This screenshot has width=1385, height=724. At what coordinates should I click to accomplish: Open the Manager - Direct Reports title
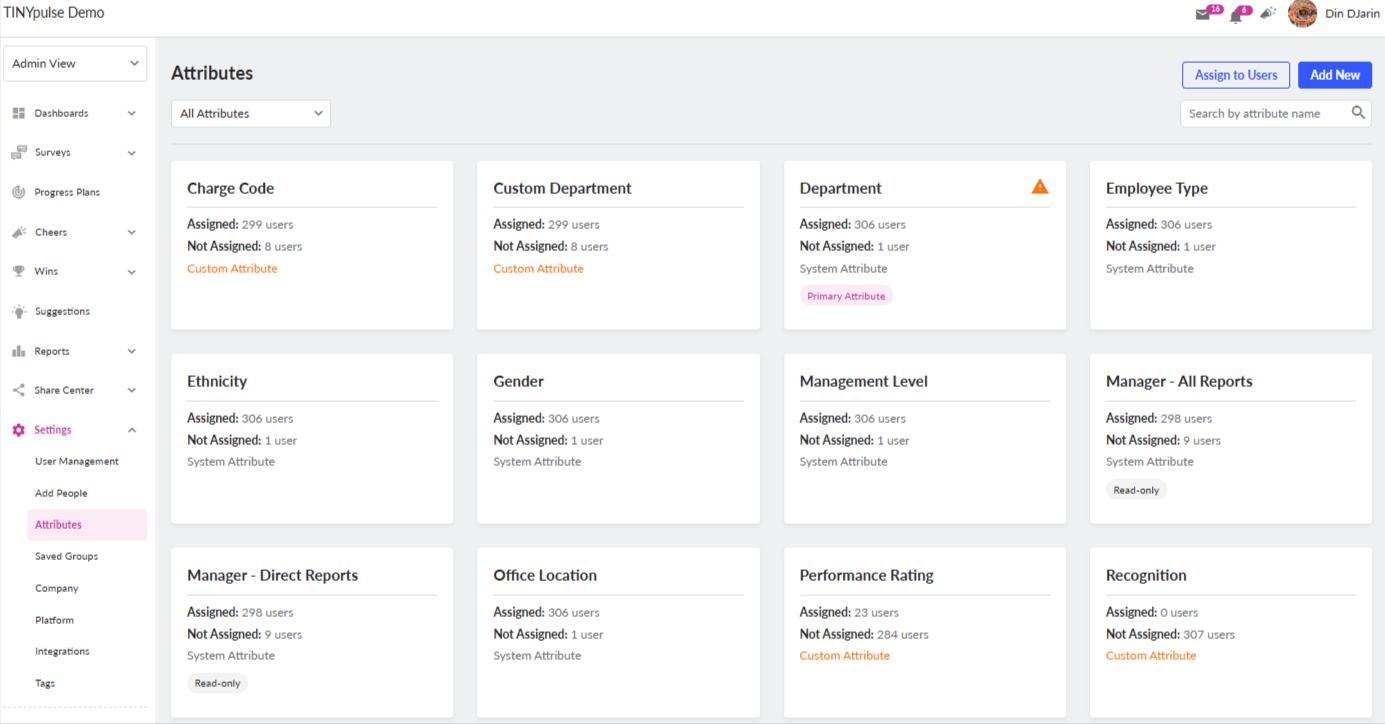pos(272,575)
